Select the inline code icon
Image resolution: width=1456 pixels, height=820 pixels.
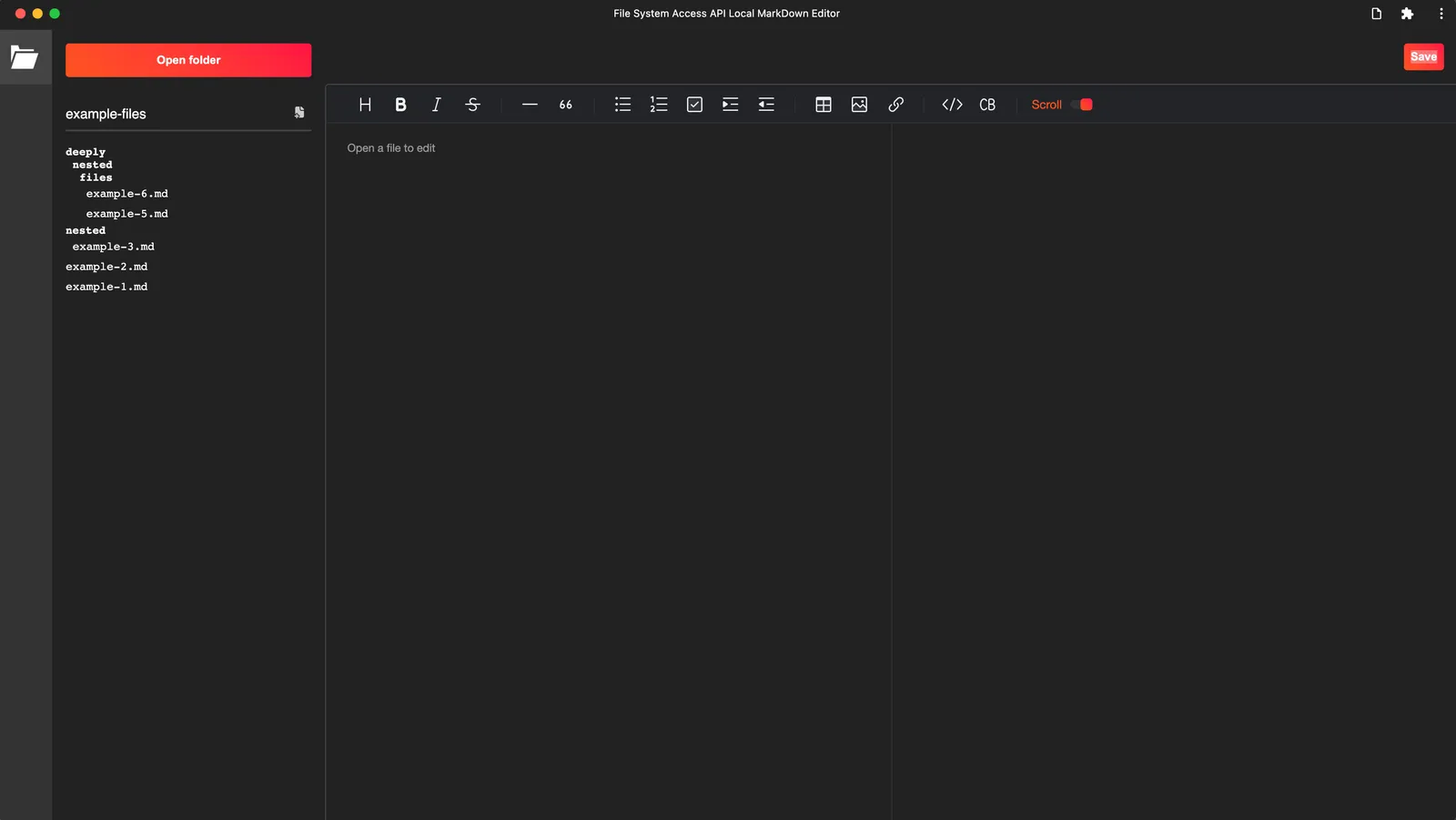(x=952, y=104)
